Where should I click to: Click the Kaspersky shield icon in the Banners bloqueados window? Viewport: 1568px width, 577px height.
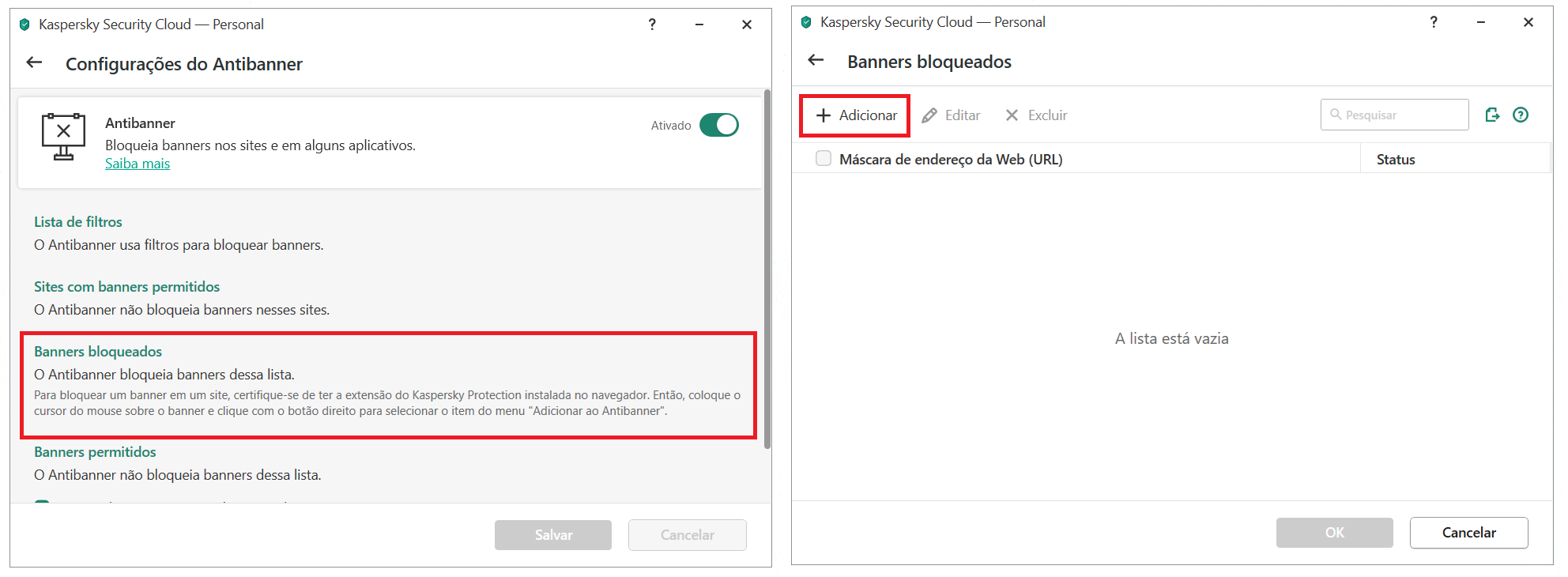pos(806,22)
